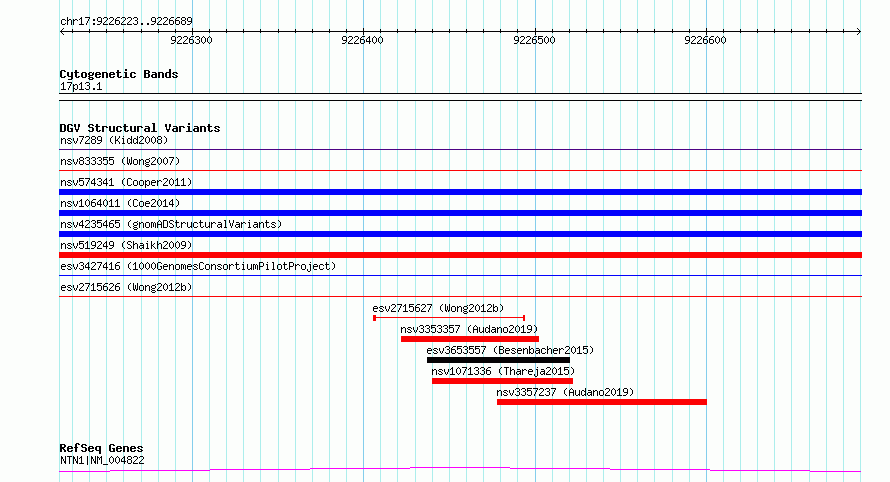
Task: Click the red bar under nsv3353357
Action: tap(470, 339)
